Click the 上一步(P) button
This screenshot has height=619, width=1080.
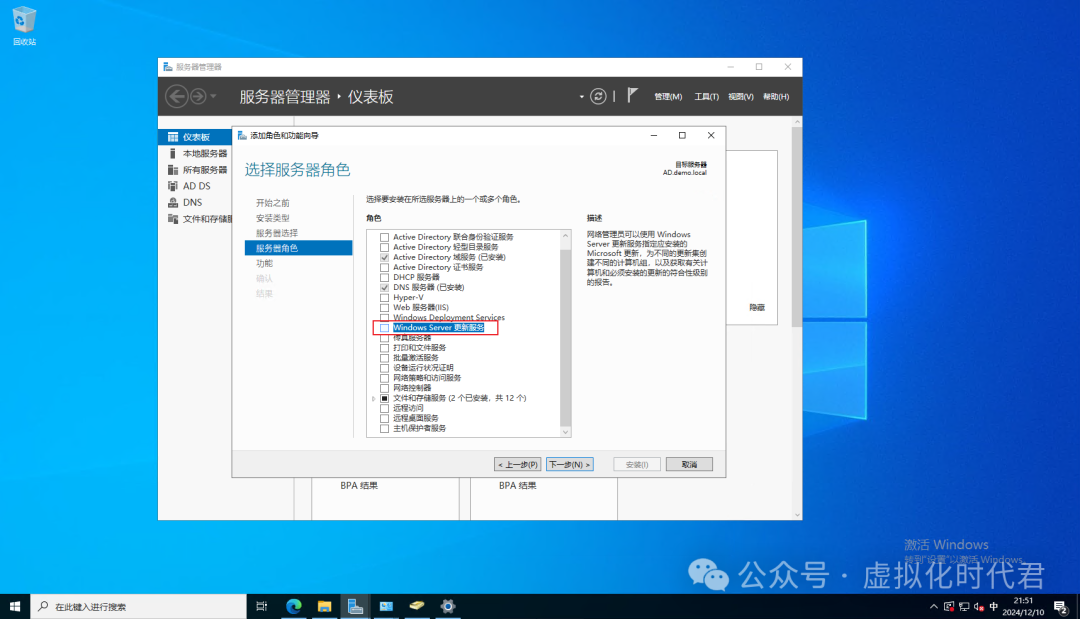point(517,465)
